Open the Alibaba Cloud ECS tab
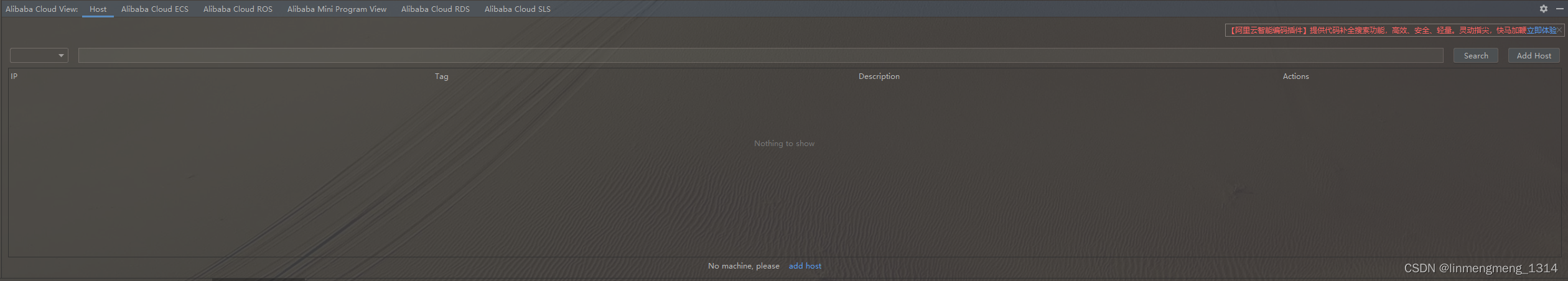The height and width of the screenshot is (281, 1568). (155, 9)
